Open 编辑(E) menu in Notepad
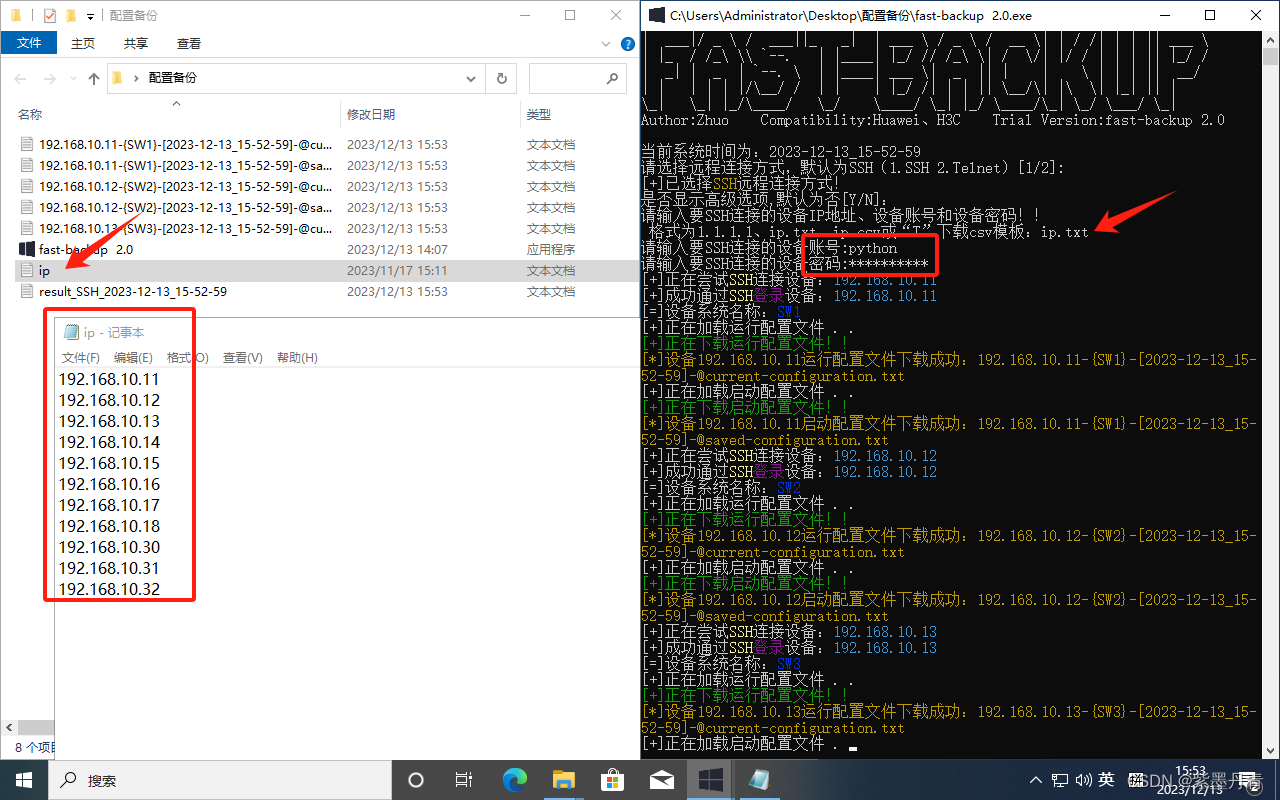1280x800 pixels. click(x=133, y=358)
